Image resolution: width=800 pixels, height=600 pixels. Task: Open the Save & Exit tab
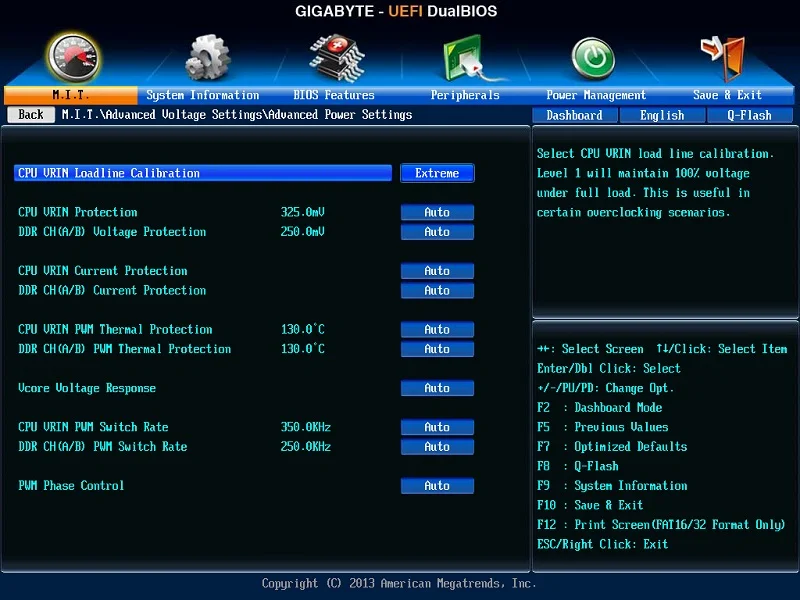727,95
